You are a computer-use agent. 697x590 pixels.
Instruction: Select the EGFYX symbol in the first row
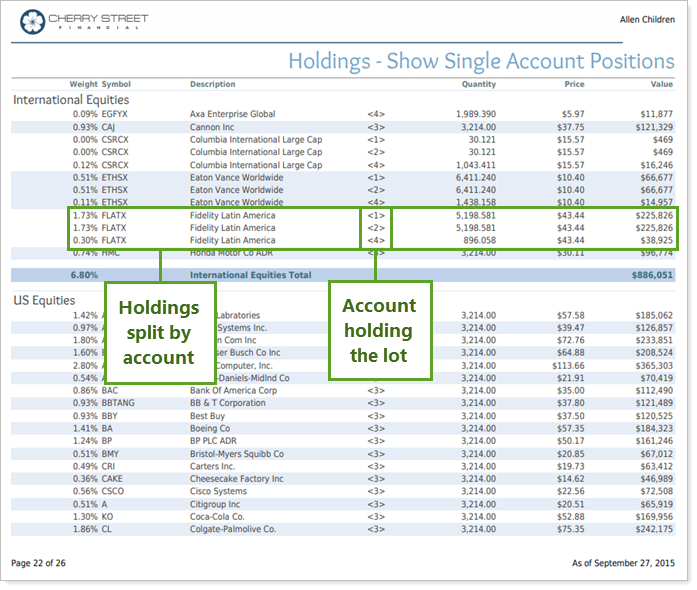117,114
